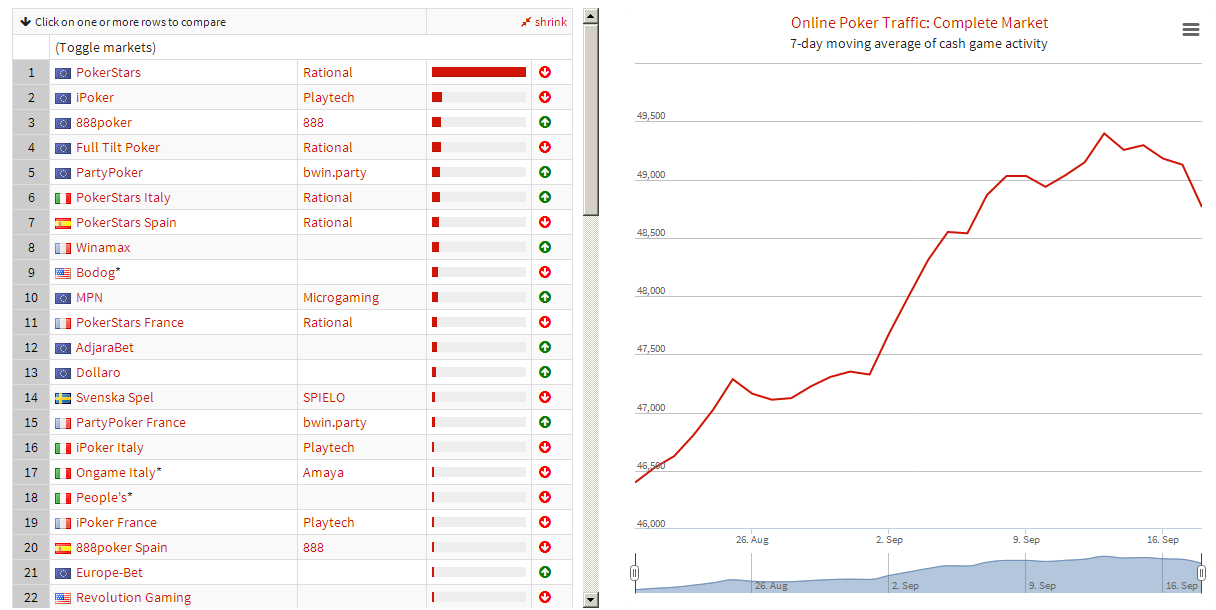Click the Full Tilt Poker trend arrow
This screenshot has height=610, width=1216.
[x=545, y=147]
